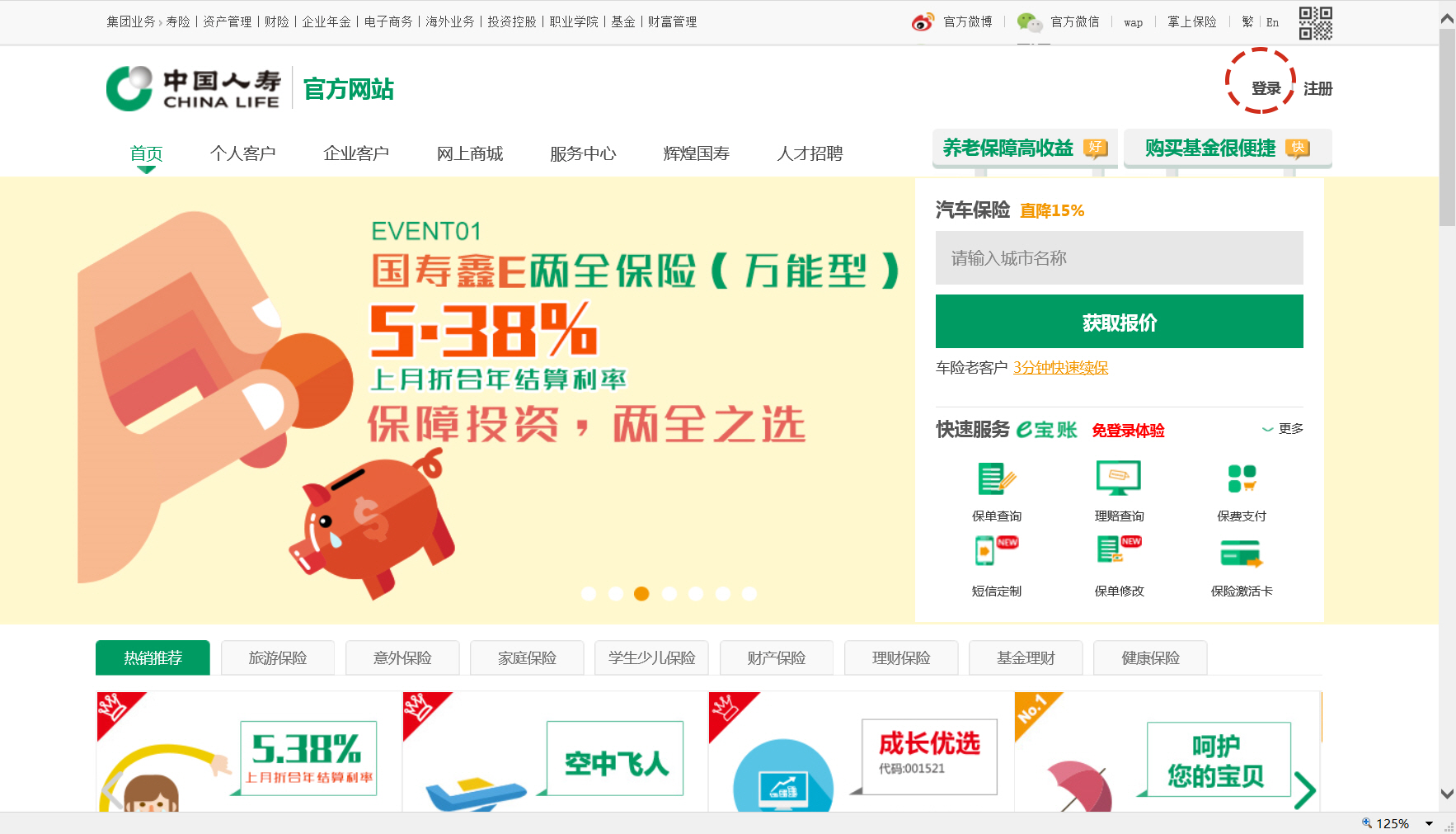Click the 保费支付 premium payment icon

point(1242,478)
